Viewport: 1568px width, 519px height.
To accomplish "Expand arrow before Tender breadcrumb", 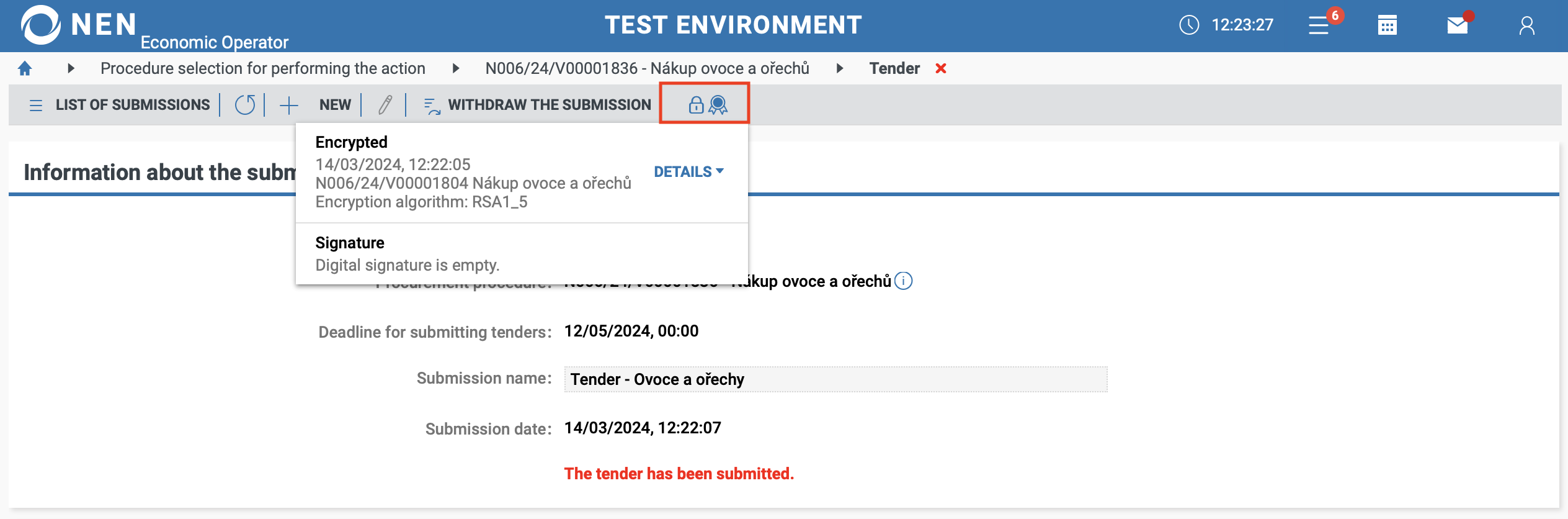I will [x=840, y=68].
